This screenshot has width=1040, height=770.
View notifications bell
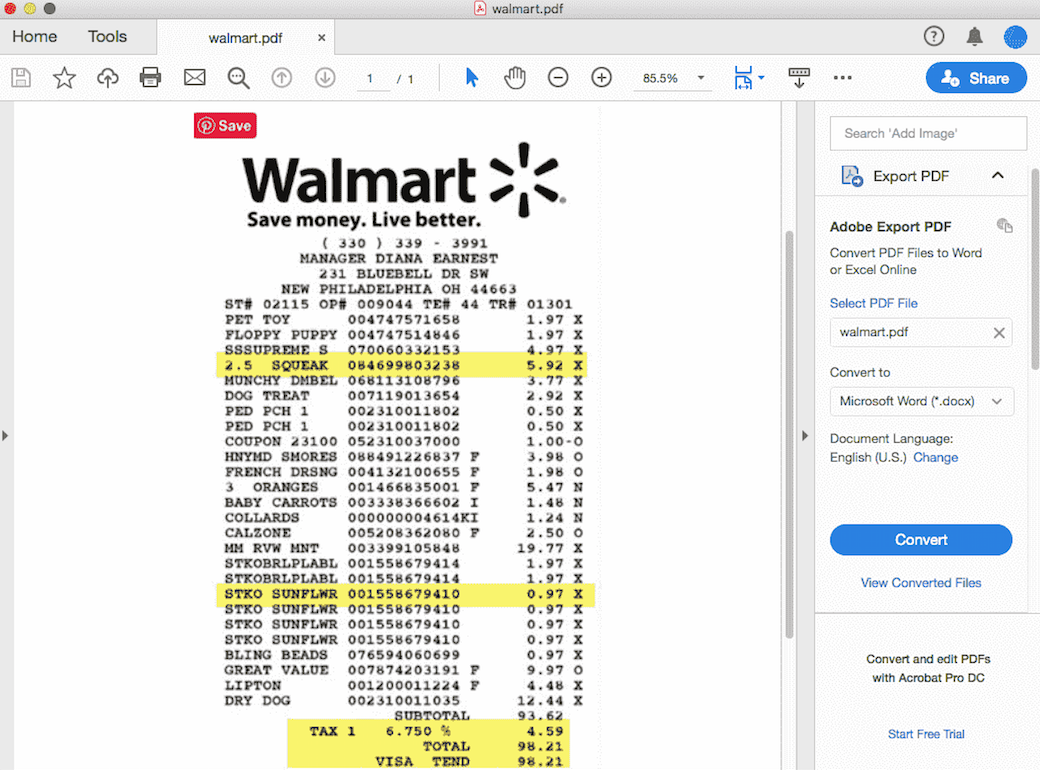974,36
